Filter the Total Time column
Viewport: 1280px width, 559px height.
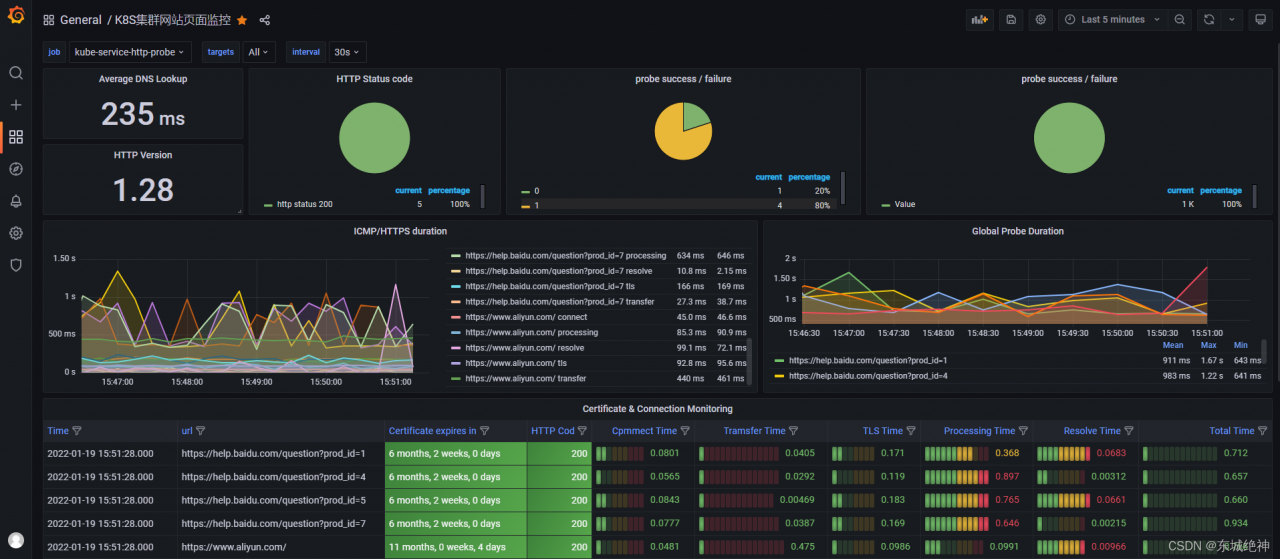1263,431
